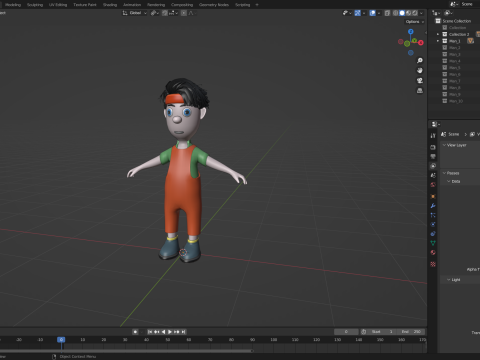Open the Scripting workspace tab
The image size is (480, 360).
click(x=243, y=5)
